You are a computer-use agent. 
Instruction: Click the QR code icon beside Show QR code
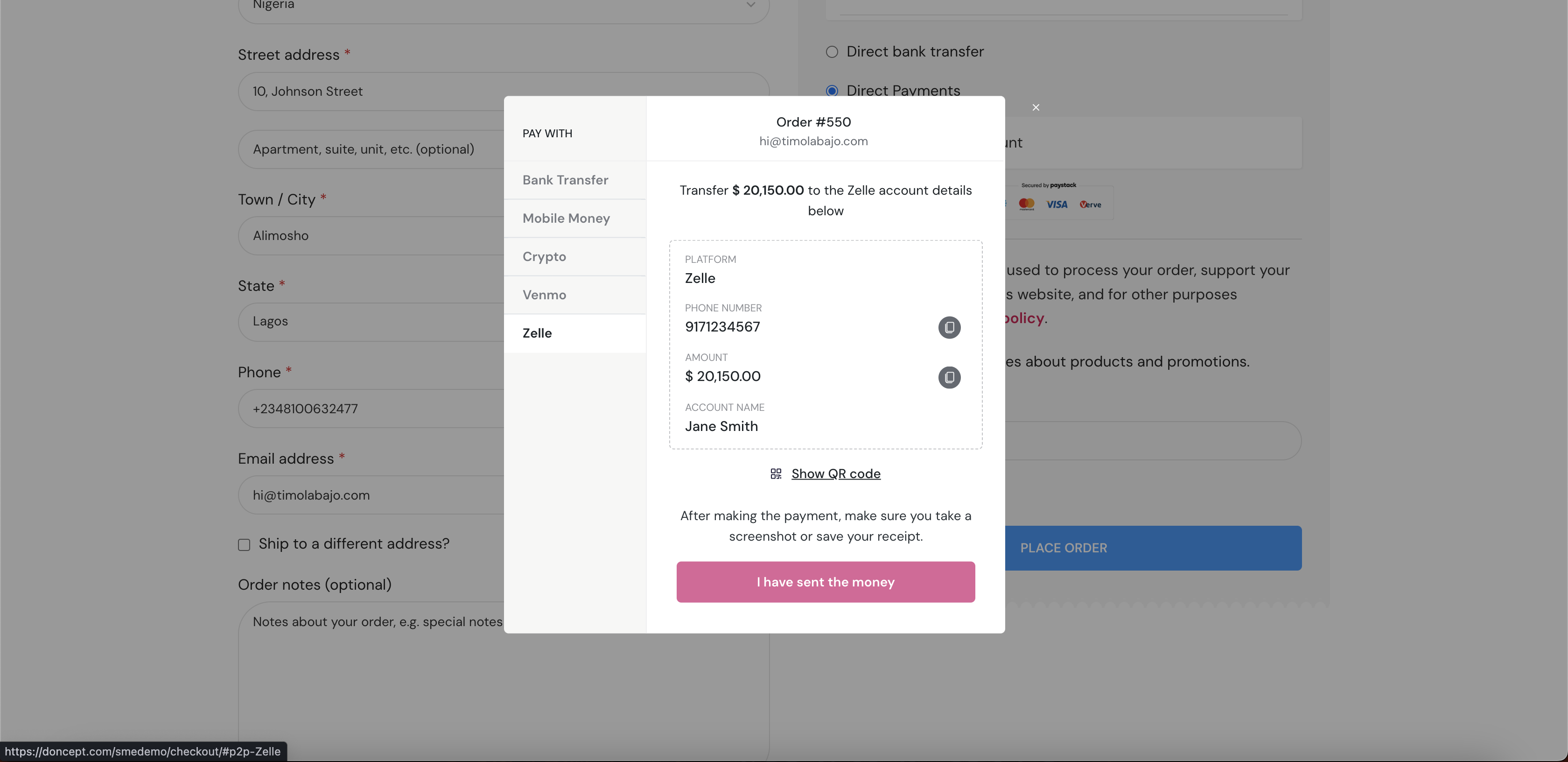coord(776,473)
